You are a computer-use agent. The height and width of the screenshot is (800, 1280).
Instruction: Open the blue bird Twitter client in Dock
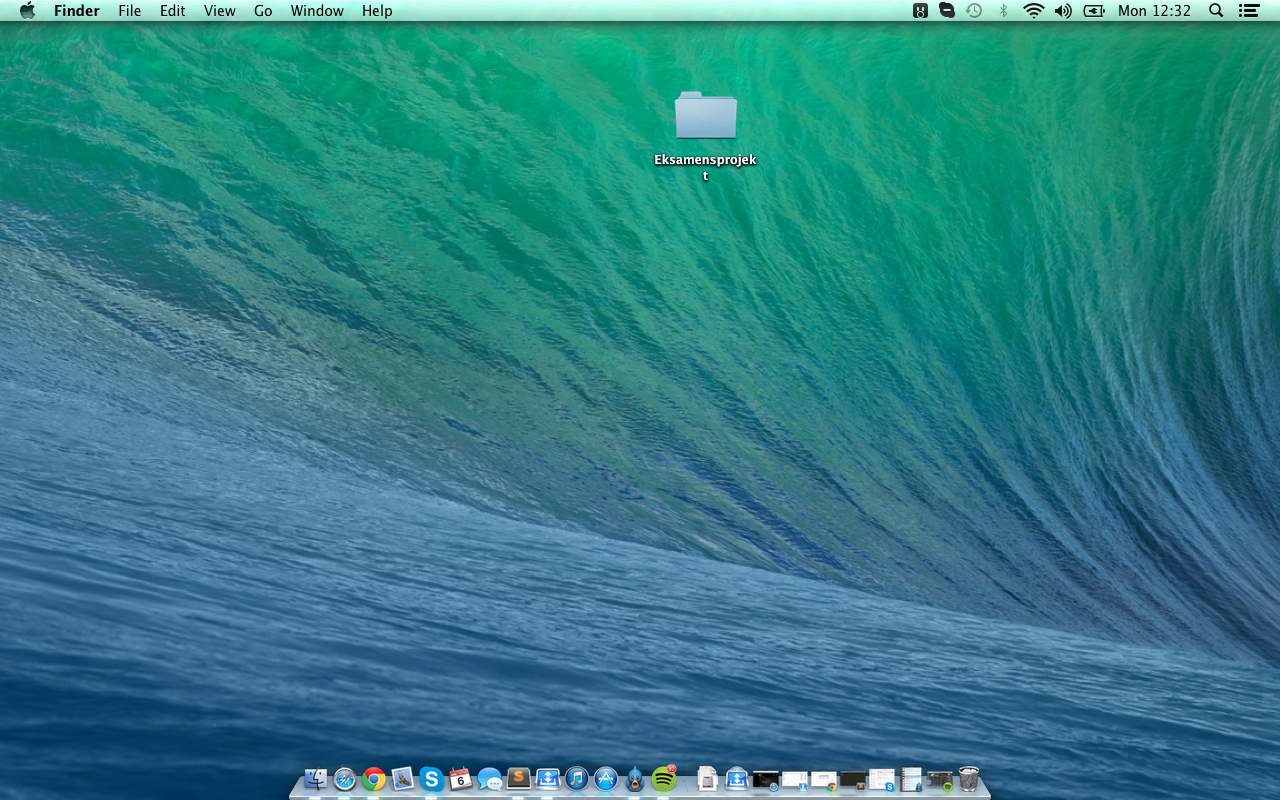634,778
